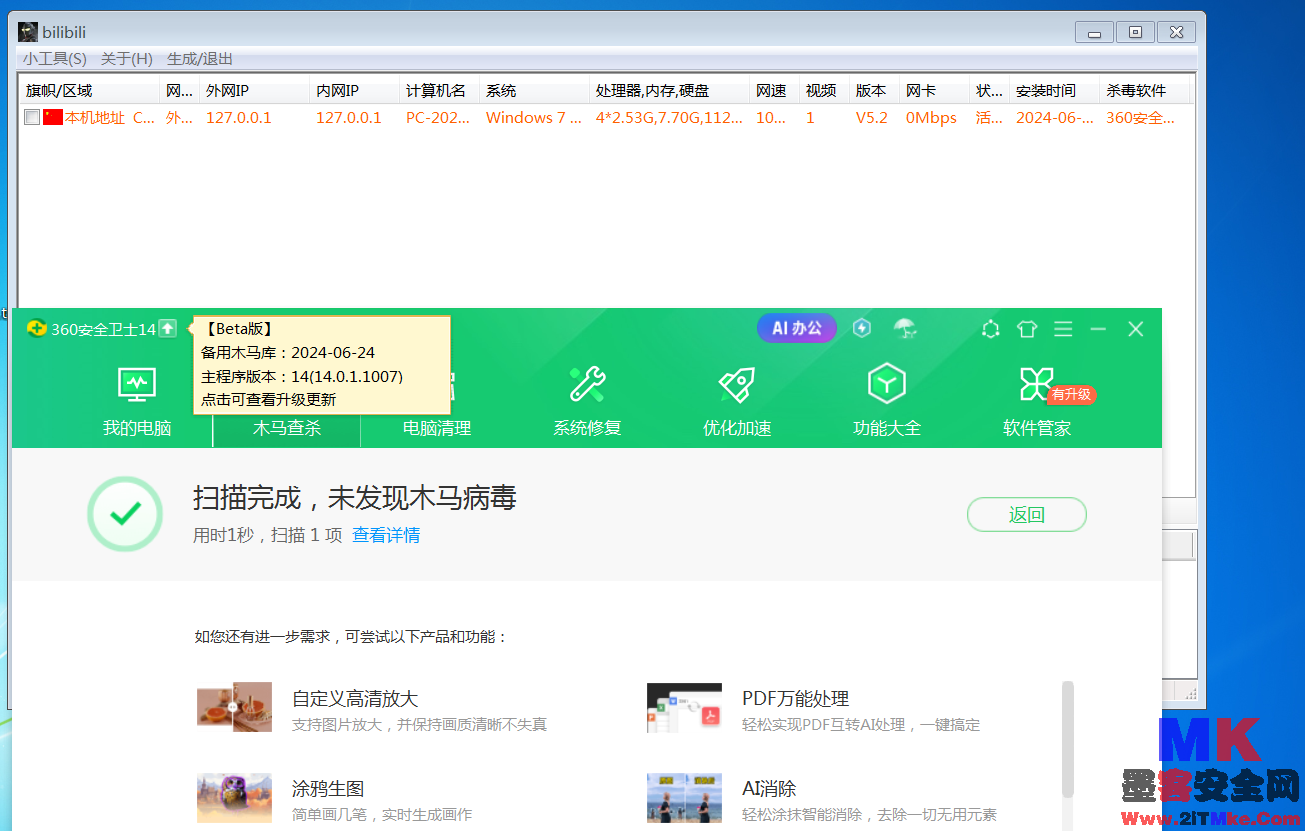
Task: Click the PC-202 computer name cell
Action: click(436, 118)
